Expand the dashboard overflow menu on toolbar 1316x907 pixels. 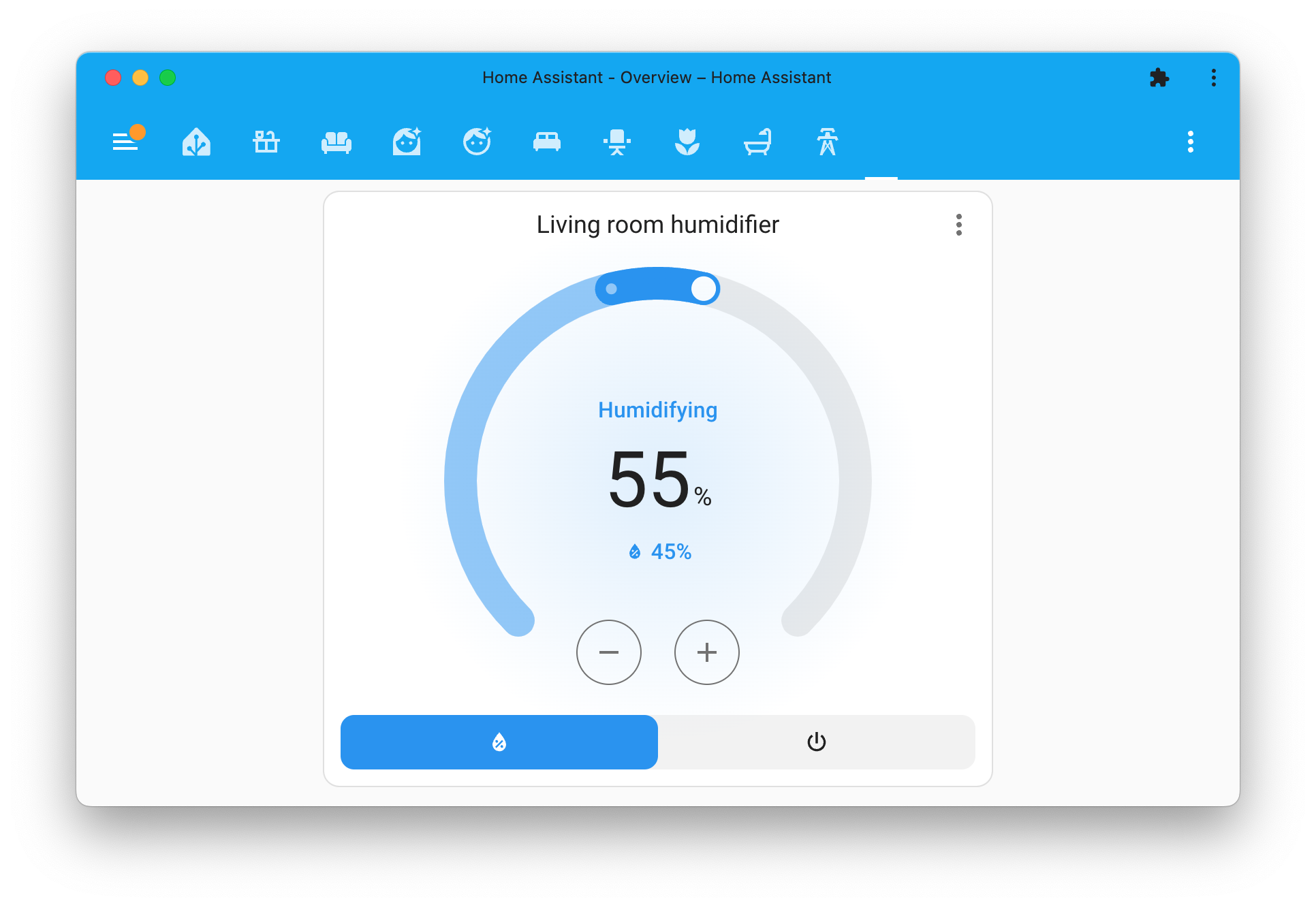(x=1191, y=142)
